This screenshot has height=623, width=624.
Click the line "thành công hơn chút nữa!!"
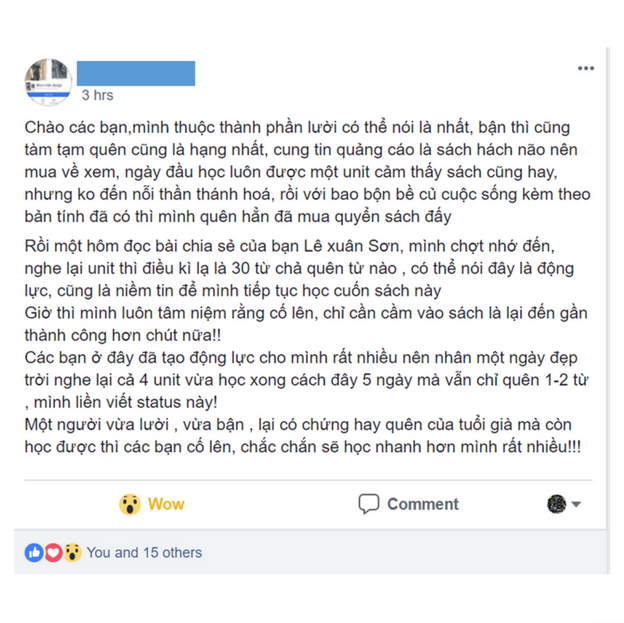click(x=123, y=336)
